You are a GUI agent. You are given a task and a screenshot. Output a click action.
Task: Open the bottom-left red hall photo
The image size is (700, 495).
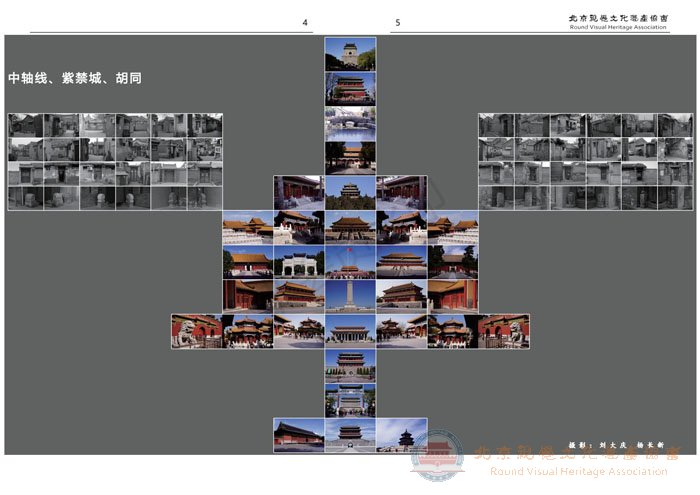coord(299,434)
